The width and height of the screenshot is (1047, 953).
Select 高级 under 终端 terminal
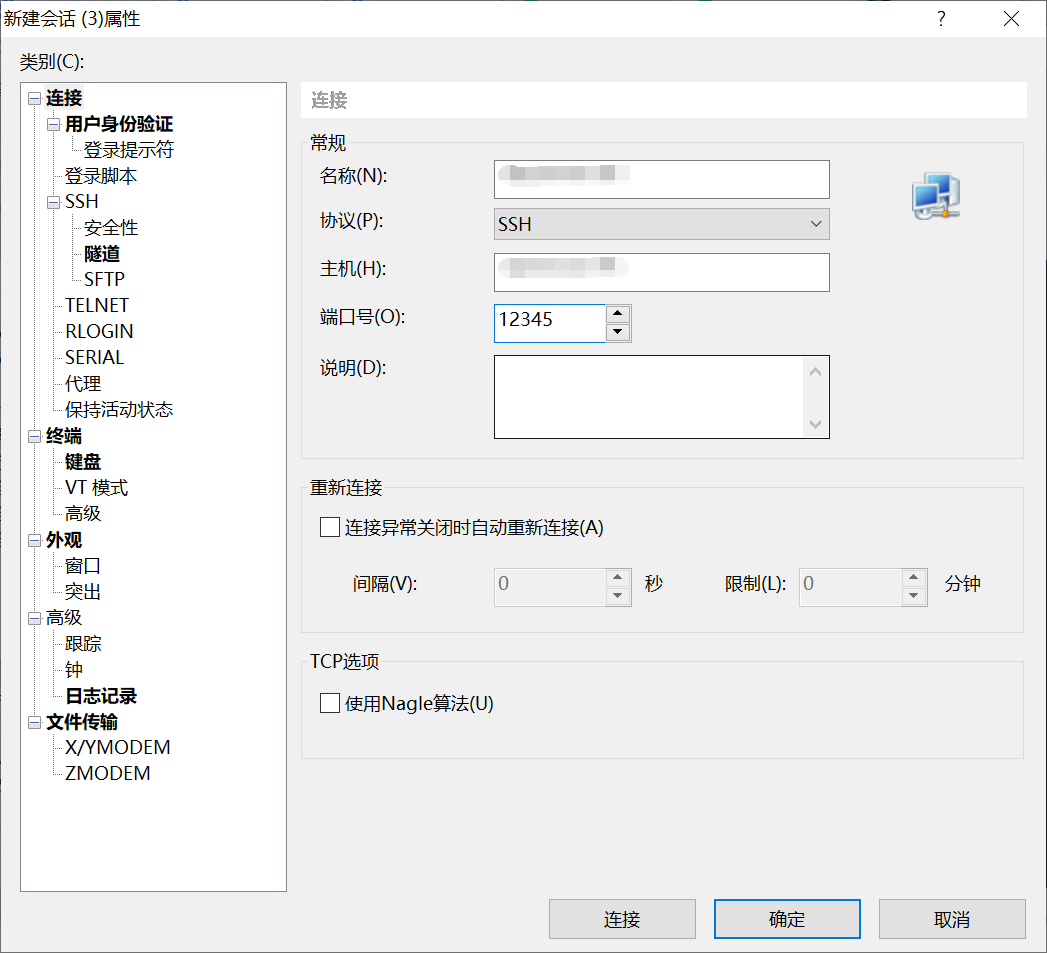point(83,514)
